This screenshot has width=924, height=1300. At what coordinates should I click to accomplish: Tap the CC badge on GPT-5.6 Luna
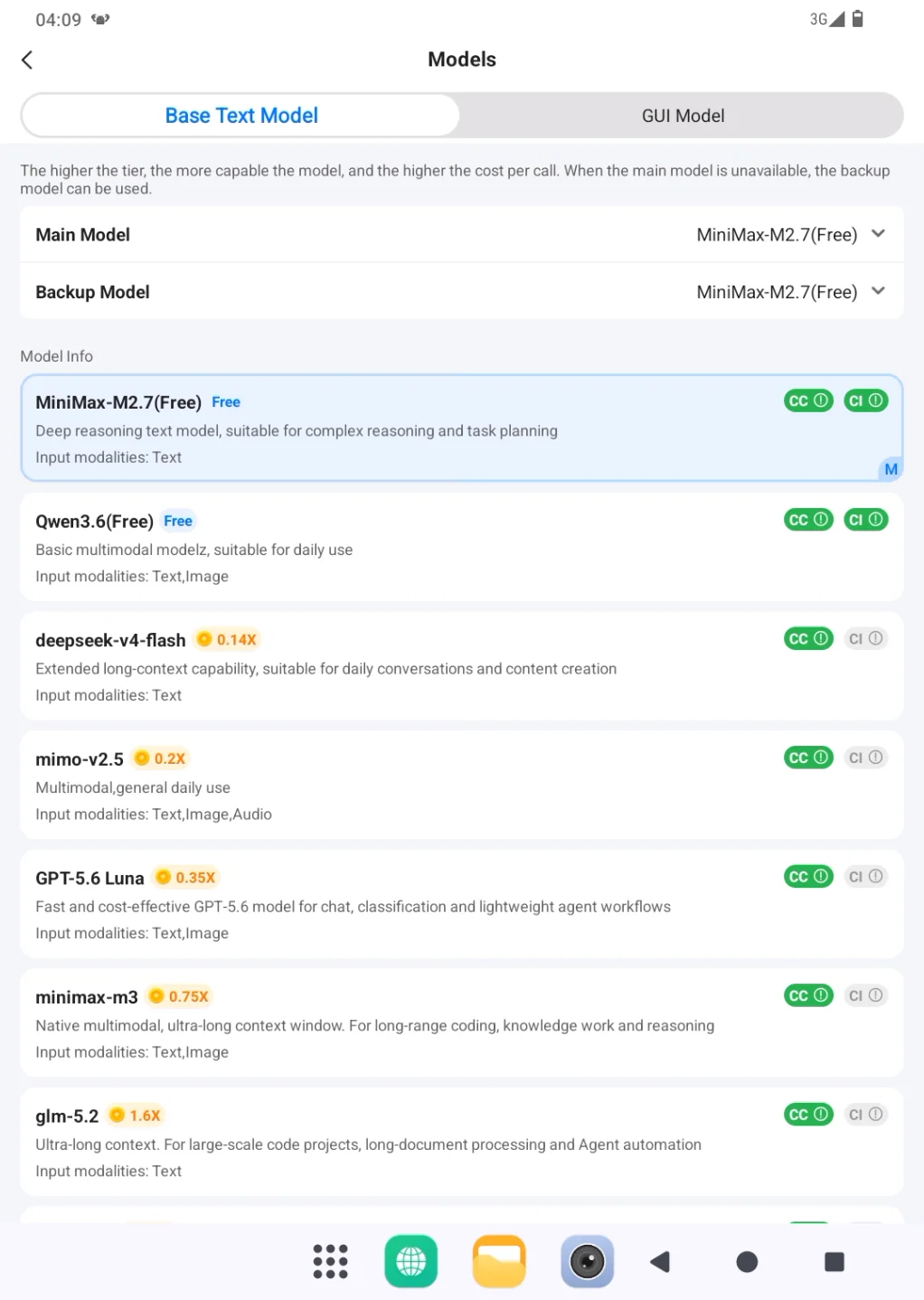coord(808,876)
